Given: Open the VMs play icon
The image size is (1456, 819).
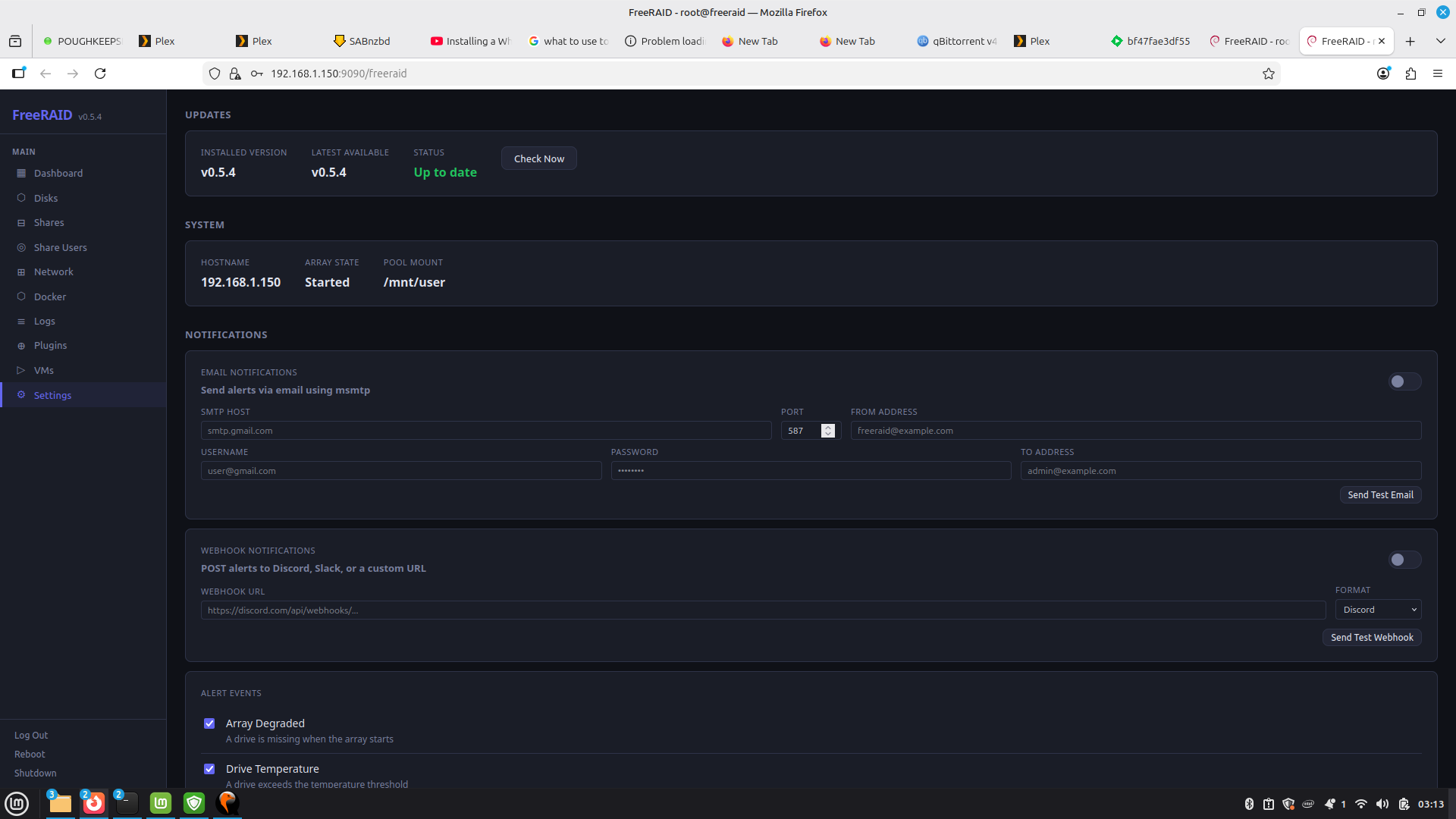Looking at the screenshot, I should pos(21,371).
